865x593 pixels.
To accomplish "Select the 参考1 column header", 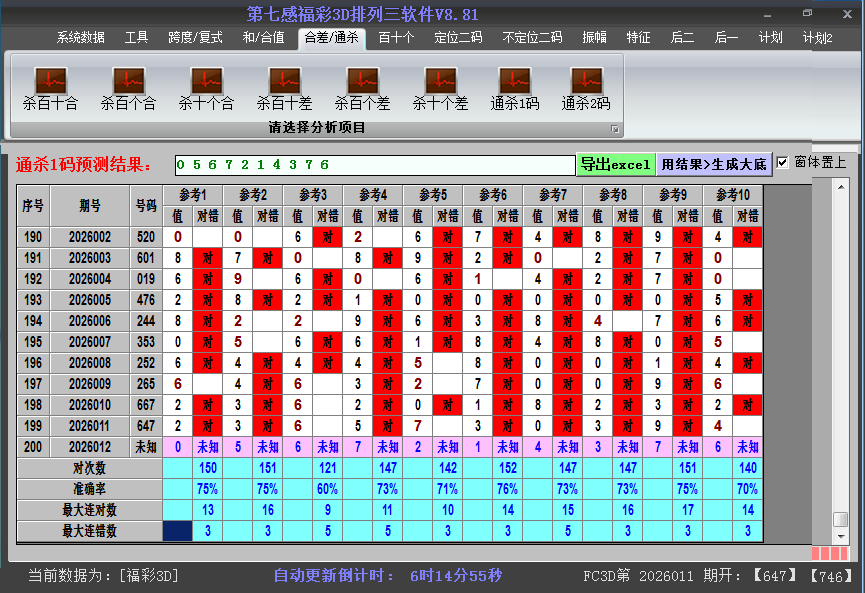I will [x=193, y=194].
